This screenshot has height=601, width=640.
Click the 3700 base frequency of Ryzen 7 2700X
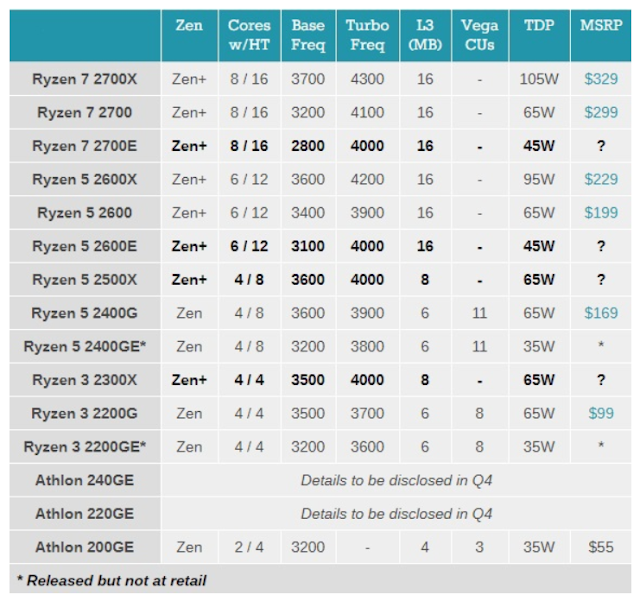308,79
